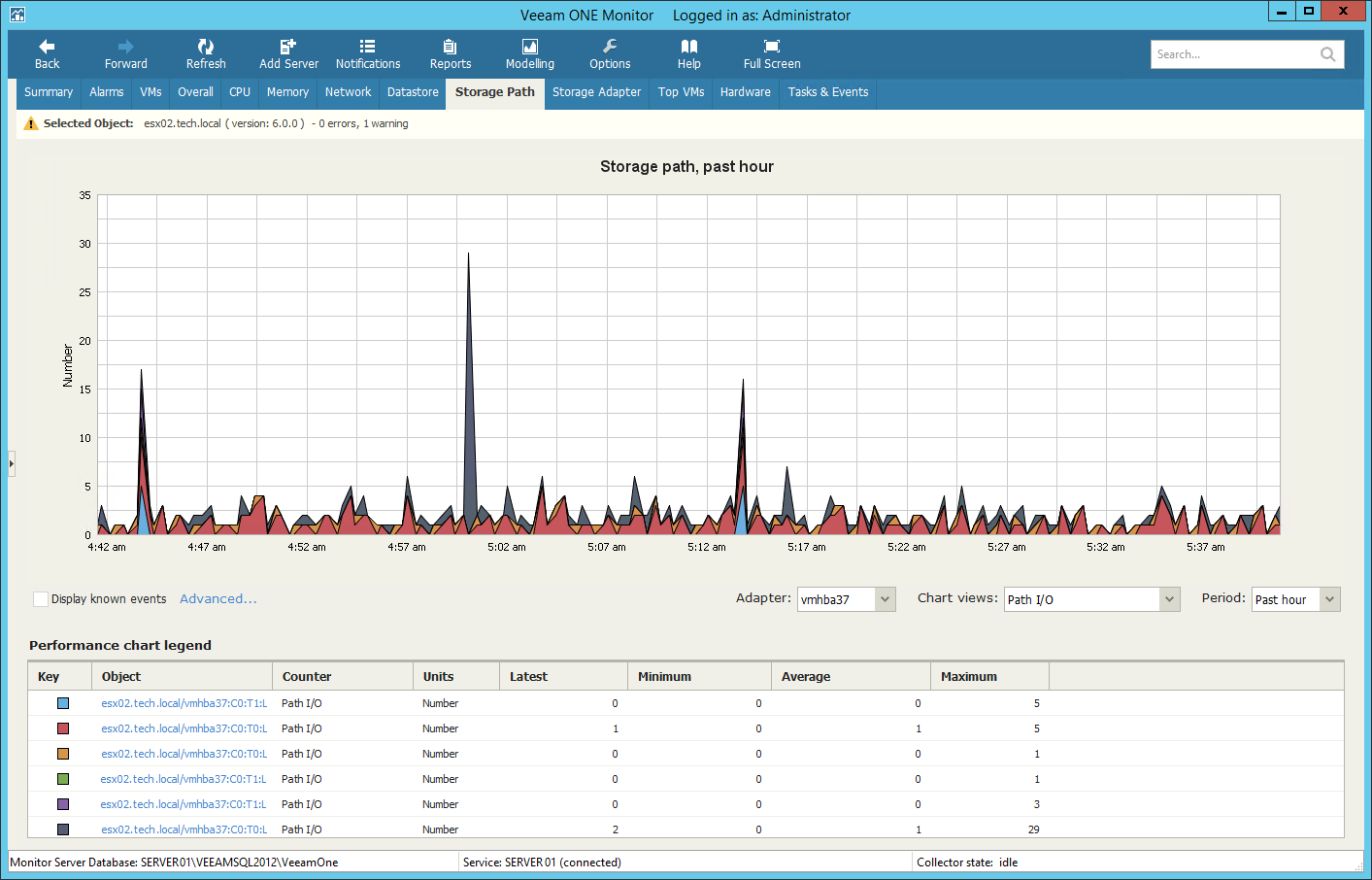Image resolution: width=1372 pixels, height=880 pixels.
Task: Open the VMs tab
Action: [x=151, y=92]
